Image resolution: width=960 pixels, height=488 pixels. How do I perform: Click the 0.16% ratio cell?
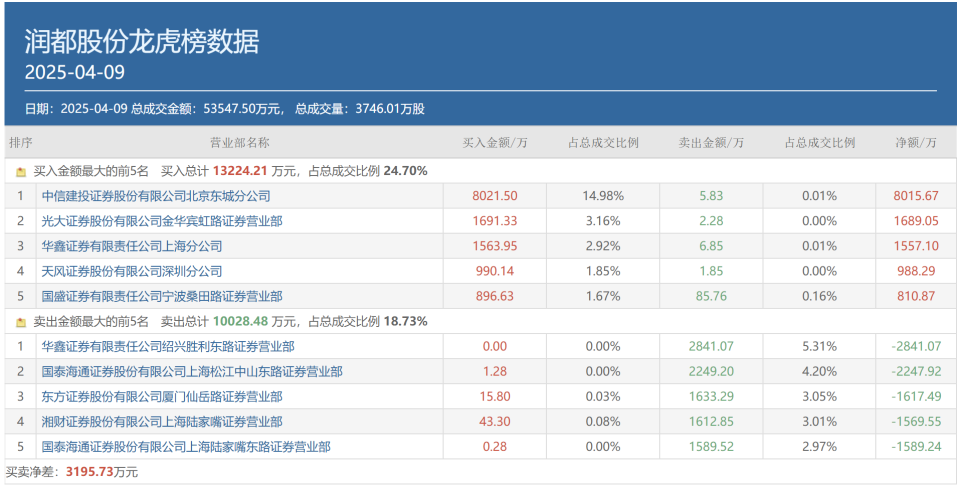coord(819,296)
